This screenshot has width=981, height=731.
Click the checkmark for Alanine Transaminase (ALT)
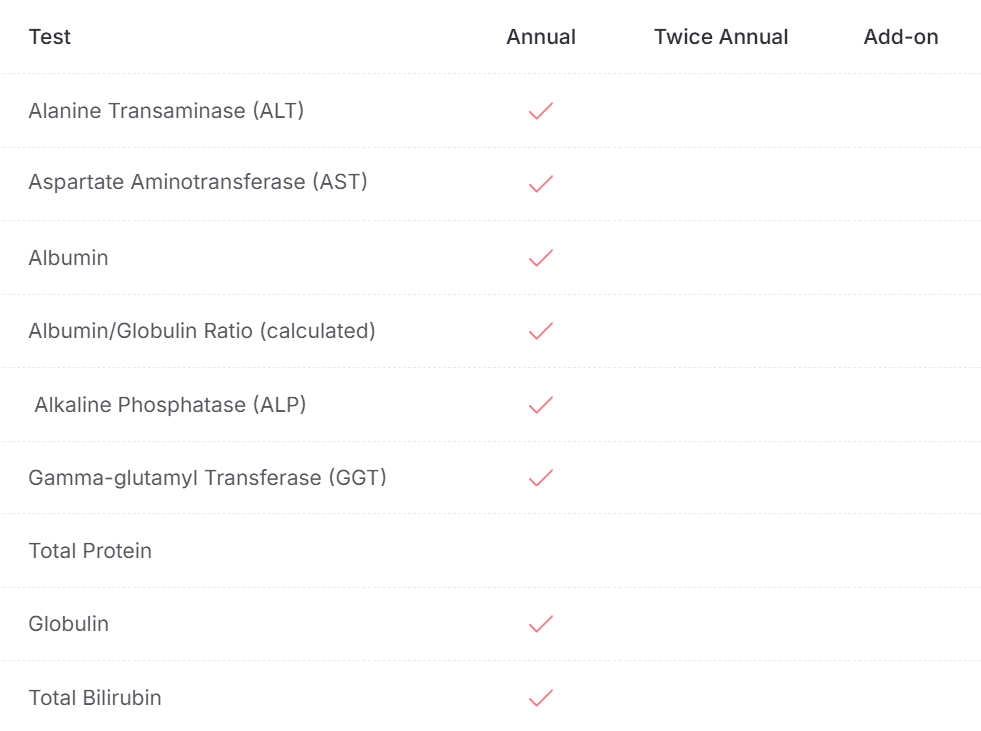pyautogui.click(x=541, y=111)
